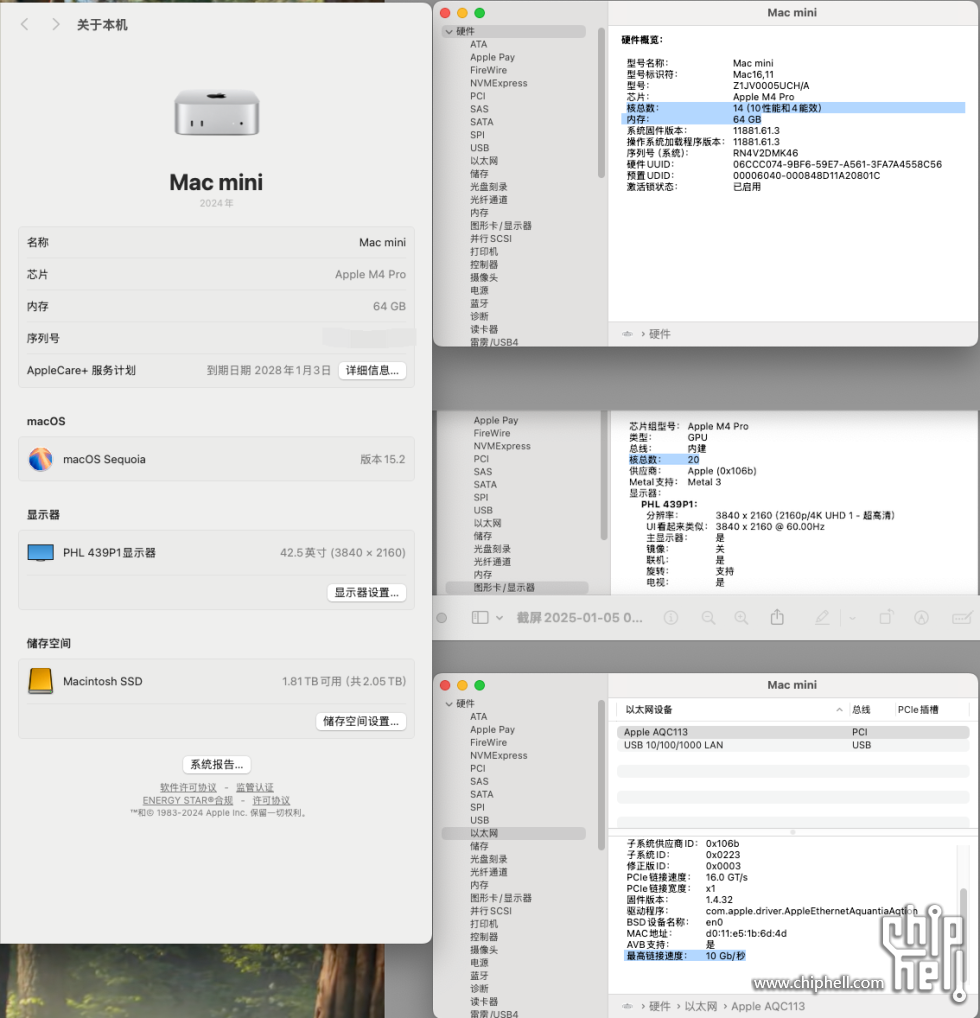This screenshot has height=1018, width=980.
Task: Click GPU 核总数 20 highlighted row
Action: tap(664, 459)
